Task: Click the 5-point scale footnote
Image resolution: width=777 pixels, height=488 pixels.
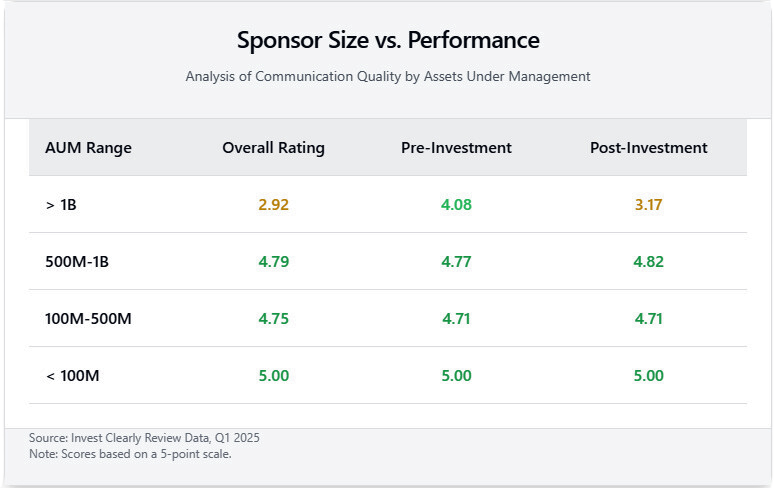Action: coord(130,454)
